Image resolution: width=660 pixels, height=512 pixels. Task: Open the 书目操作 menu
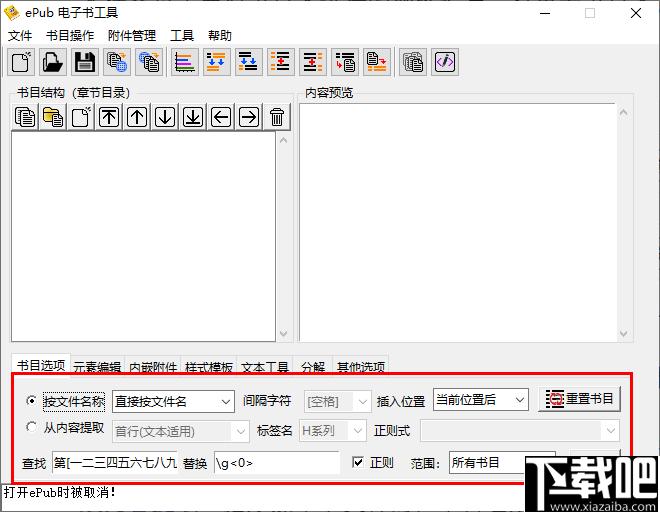click(70, 35)
